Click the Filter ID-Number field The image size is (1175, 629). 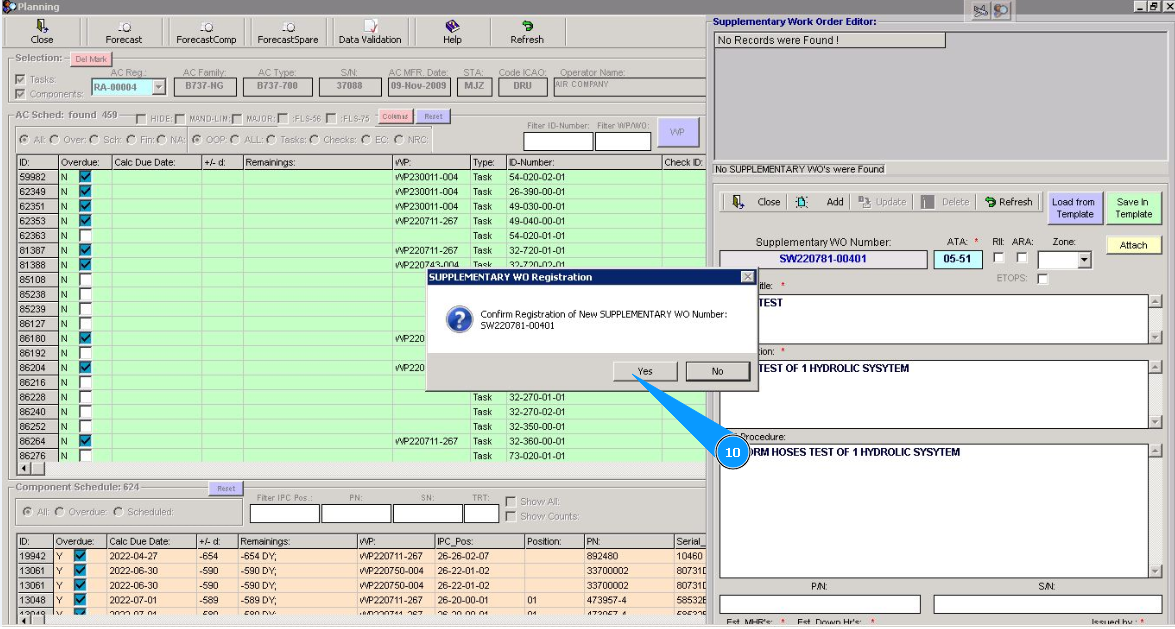tap(558, 141)
